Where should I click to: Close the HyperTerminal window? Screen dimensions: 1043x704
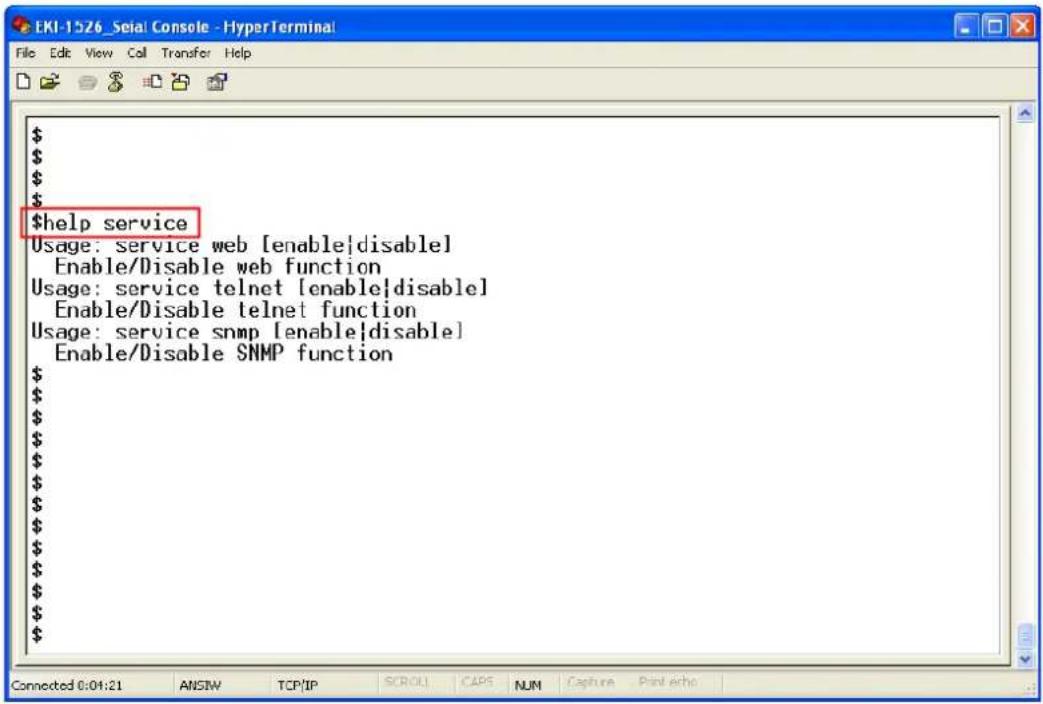click(1022, 27)
